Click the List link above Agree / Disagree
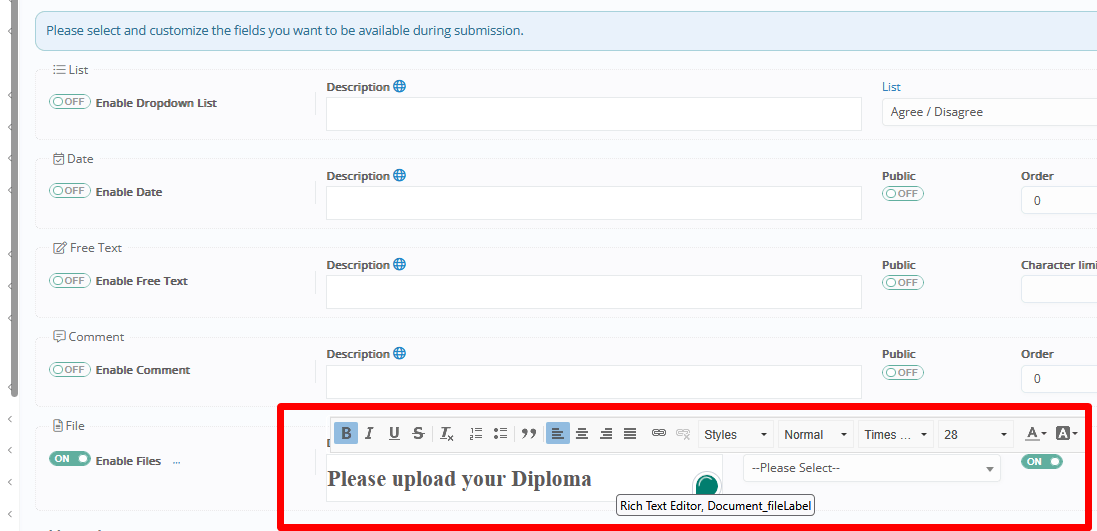The width and height of the screenshot is (1097, 531). tap(891, 87)
